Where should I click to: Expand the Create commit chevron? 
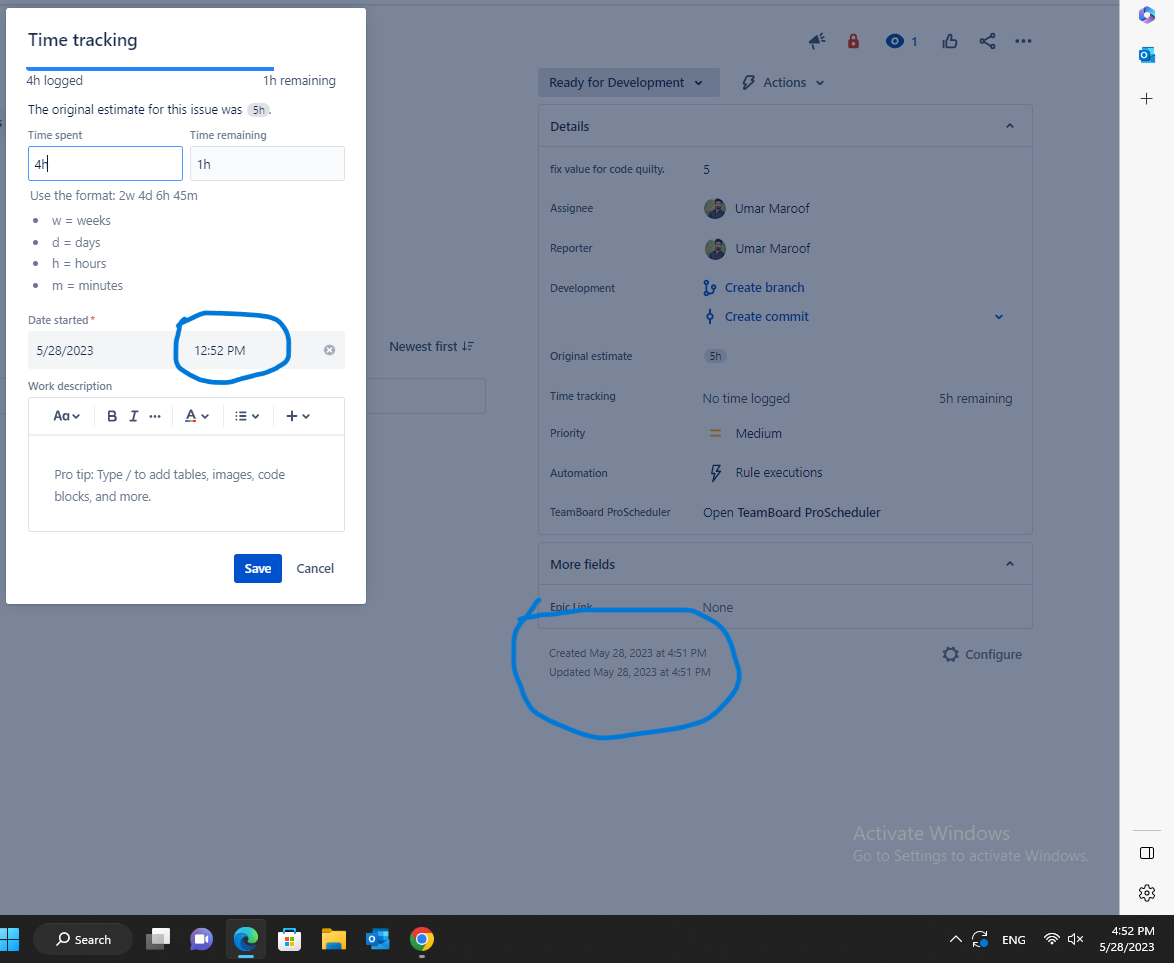click(x=998, y=316)
